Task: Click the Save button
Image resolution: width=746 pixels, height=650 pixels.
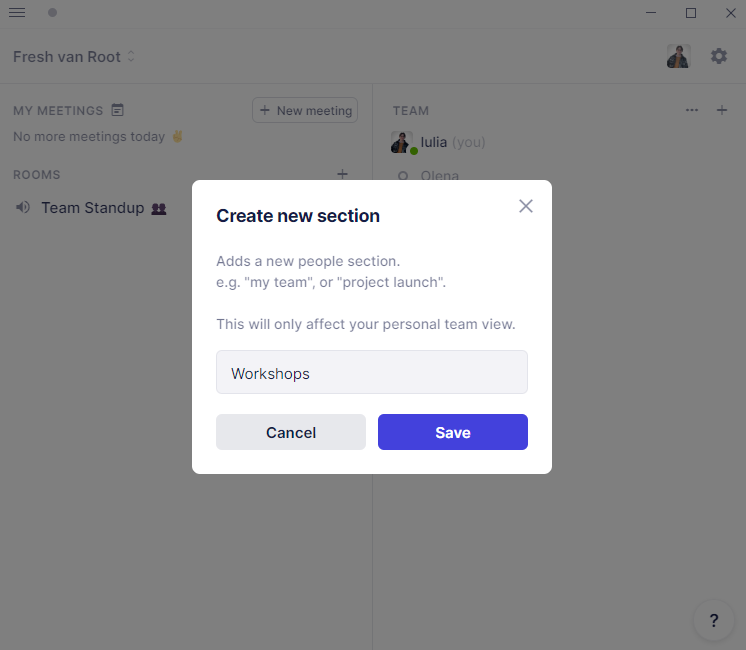Action: [452, 432]
